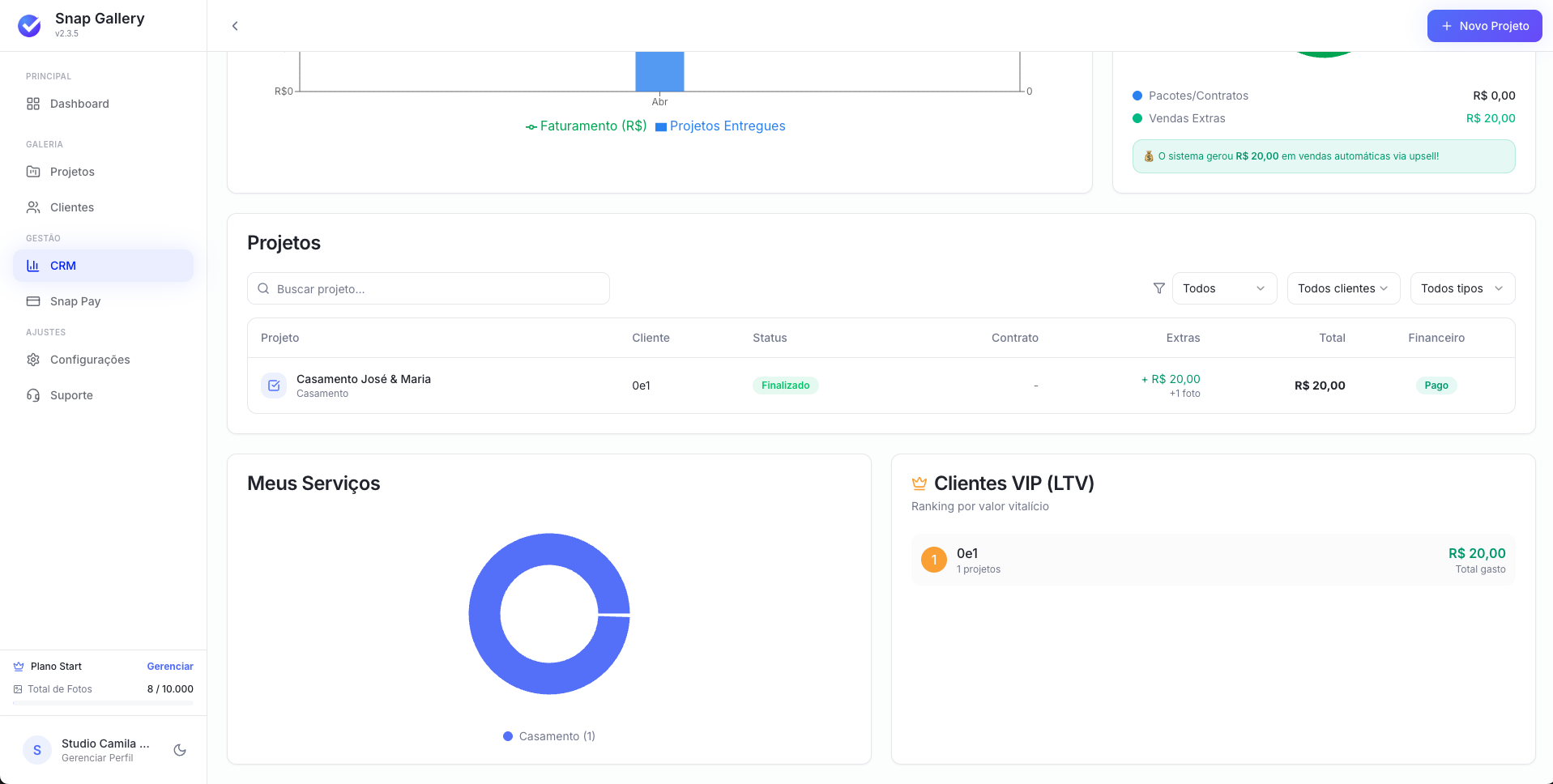Screen dimensions: 1553x784
Task: Click the Dashboard grid icon
Action: [33, 104]
